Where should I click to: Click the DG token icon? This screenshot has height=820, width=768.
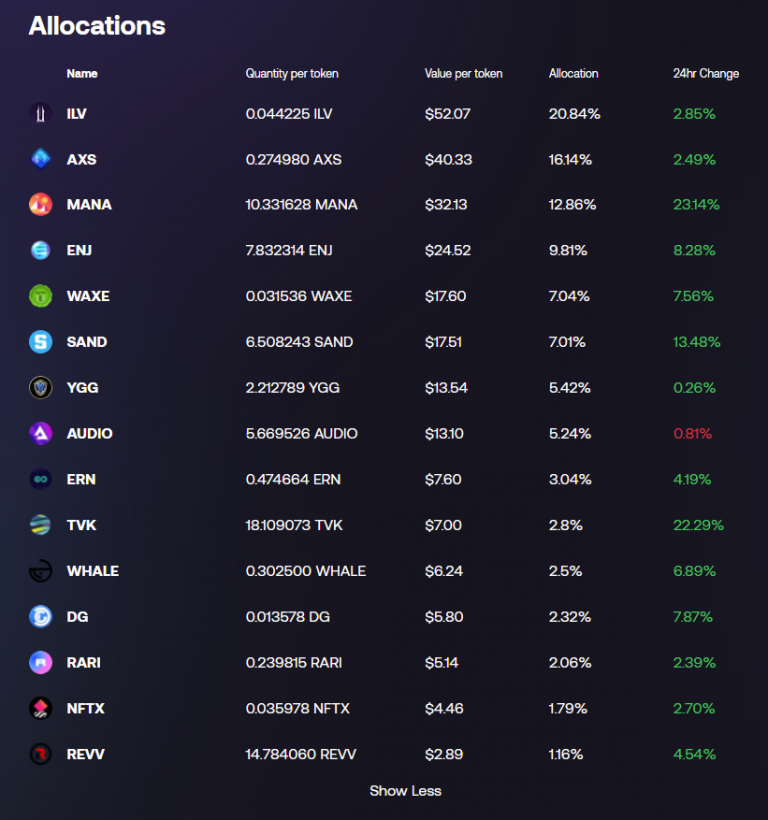click(40, 616)
